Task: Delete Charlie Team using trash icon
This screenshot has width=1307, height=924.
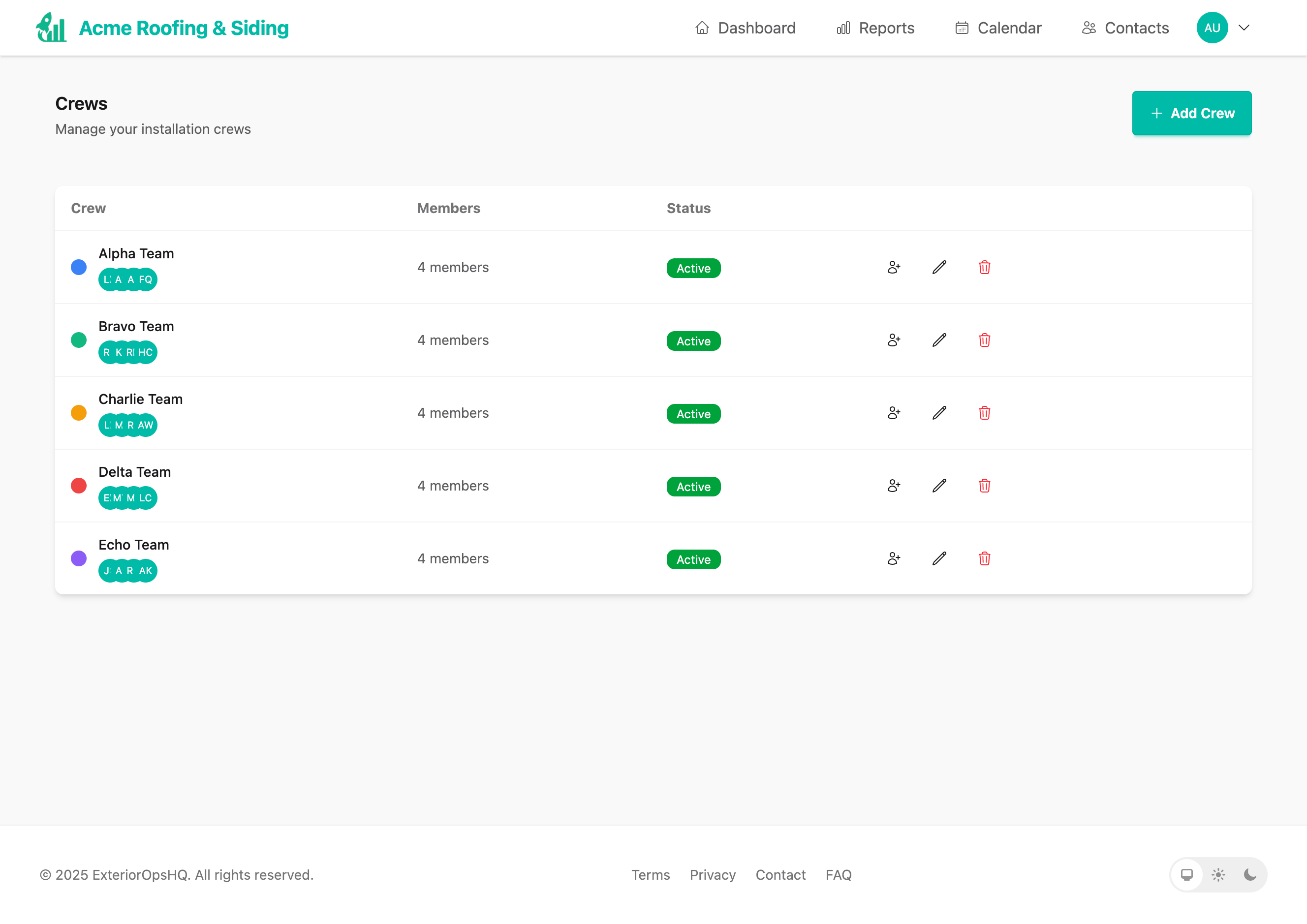Action: point(984,413)
